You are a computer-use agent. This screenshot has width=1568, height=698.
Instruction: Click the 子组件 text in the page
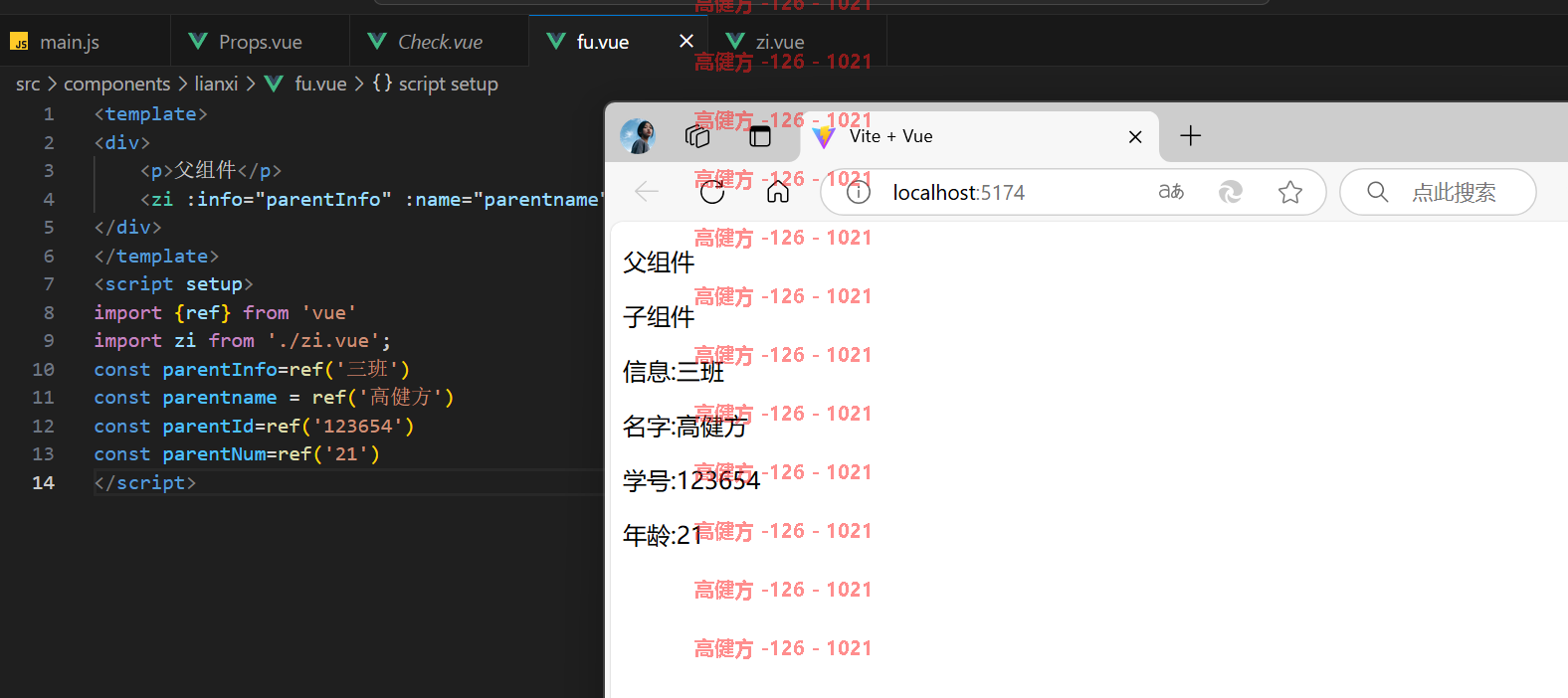click(659, 317)
